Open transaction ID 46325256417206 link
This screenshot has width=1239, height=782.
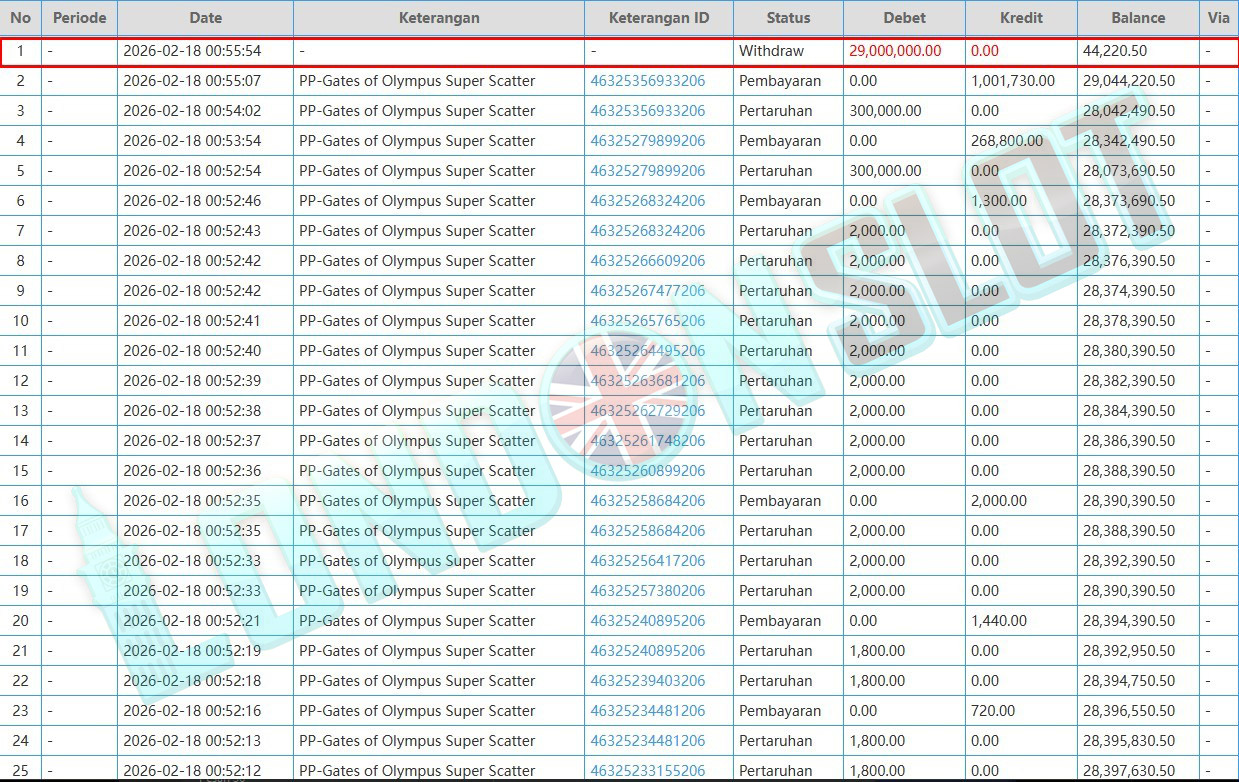647,561
